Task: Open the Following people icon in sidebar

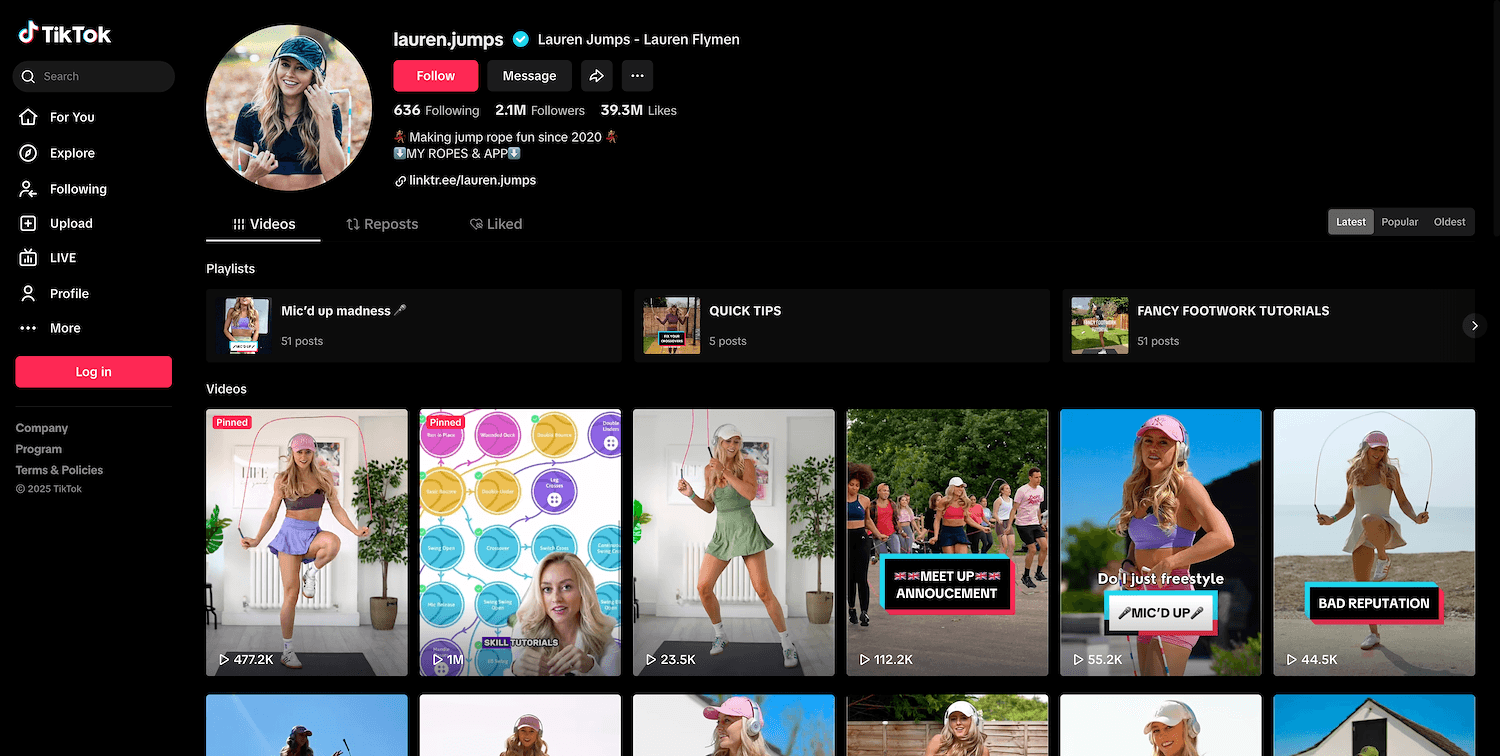Action: click(29, 189)
